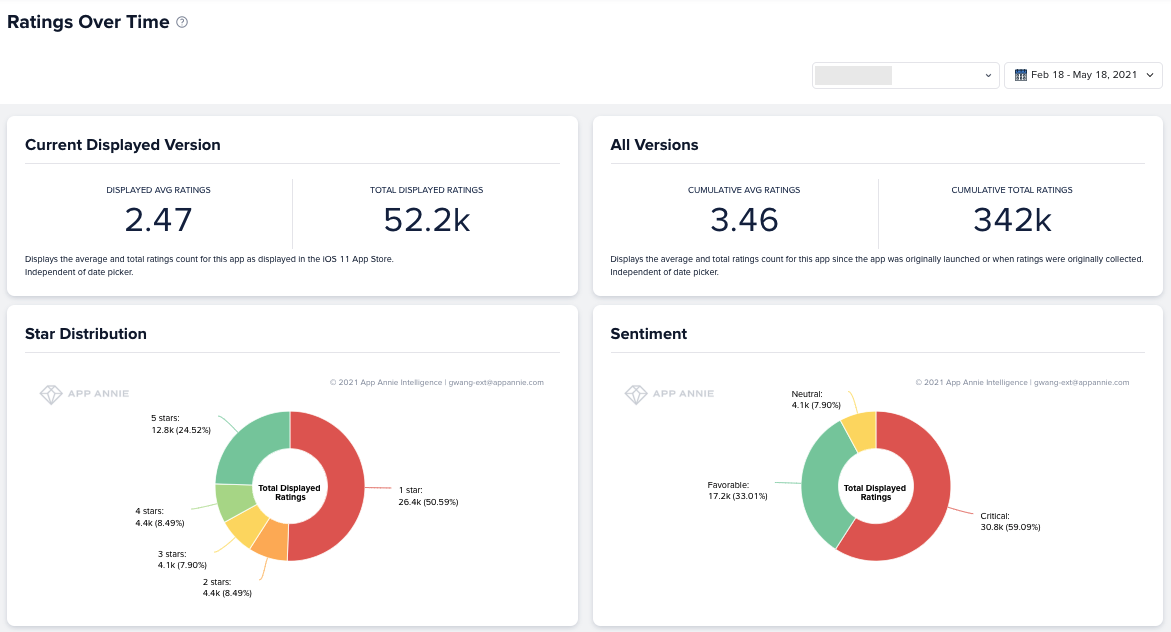
Task: Click the '4 stars: 4.4k (8.49%)' label
Action: coord(160,517)
